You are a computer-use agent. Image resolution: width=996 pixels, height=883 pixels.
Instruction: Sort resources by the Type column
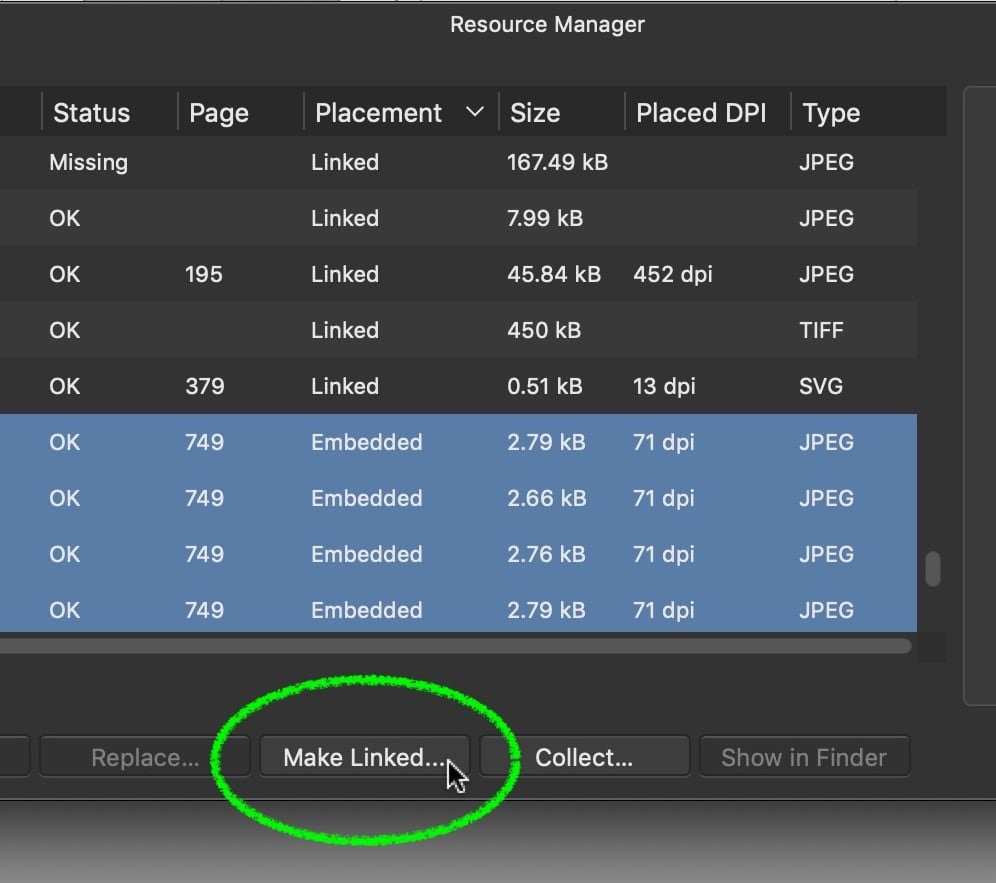[830, 112]
